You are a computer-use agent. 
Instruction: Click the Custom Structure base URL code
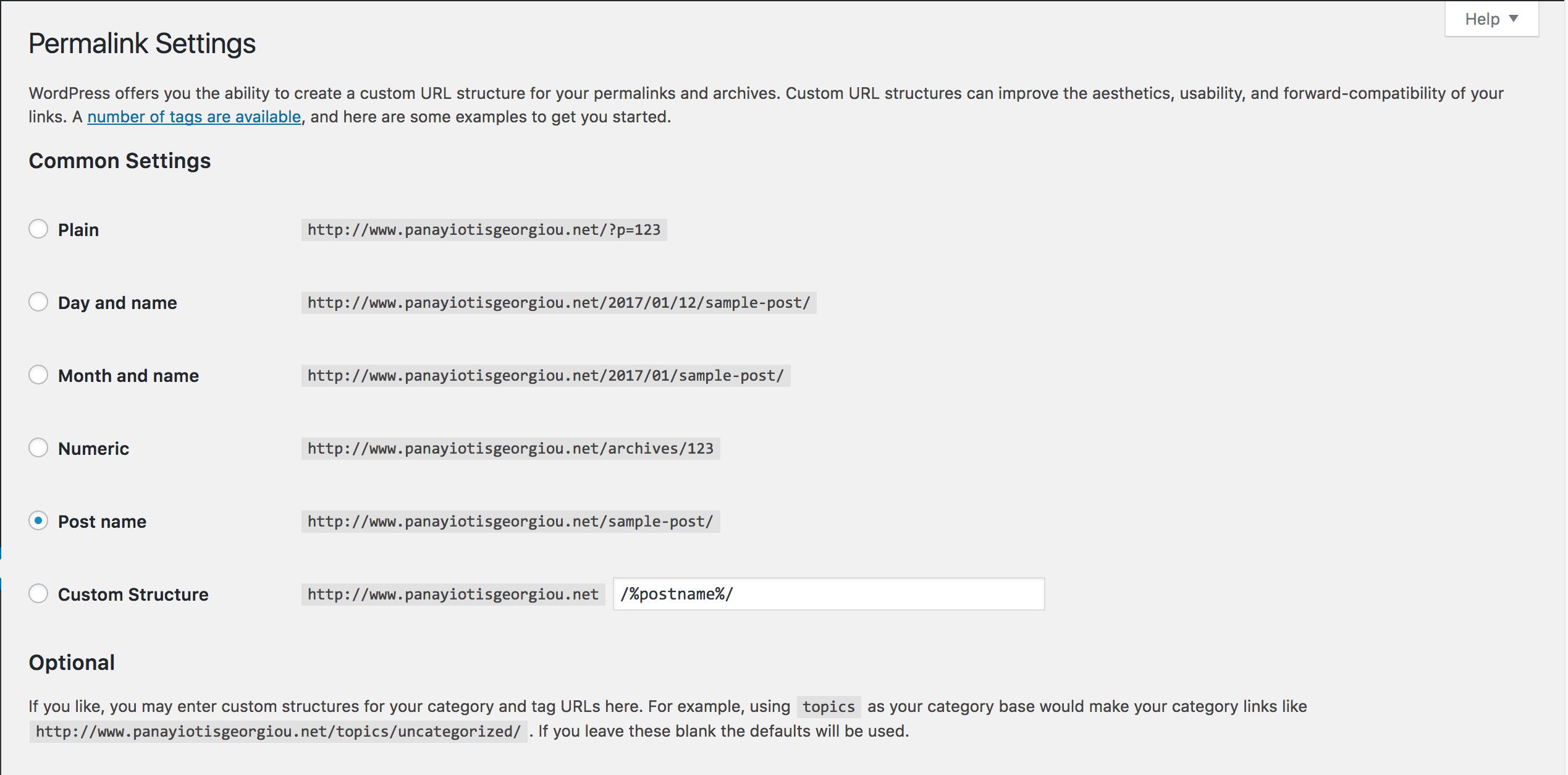453,595
